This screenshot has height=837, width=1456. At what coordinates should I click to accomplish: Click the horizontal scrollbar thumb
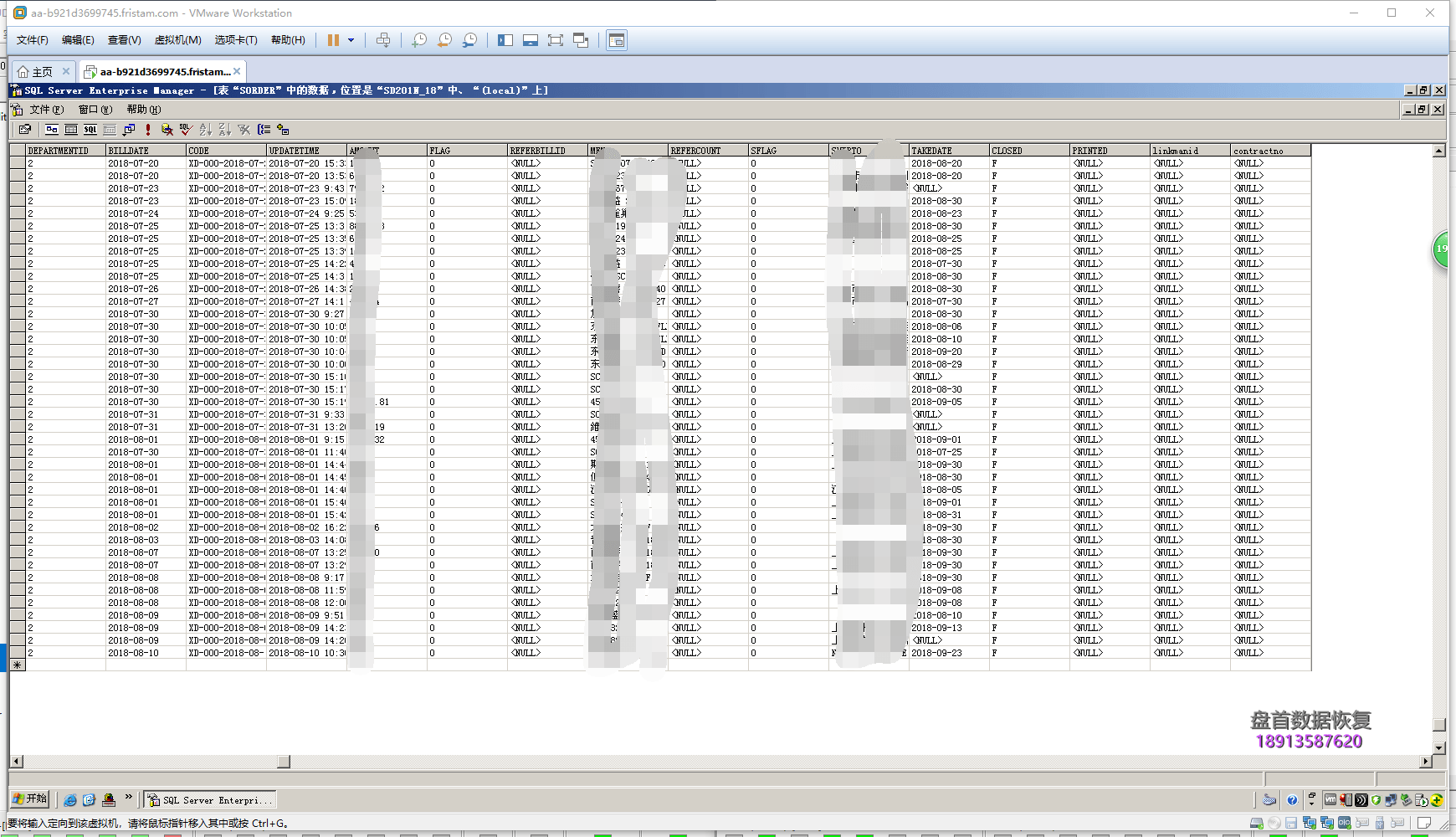pos(284,762)
